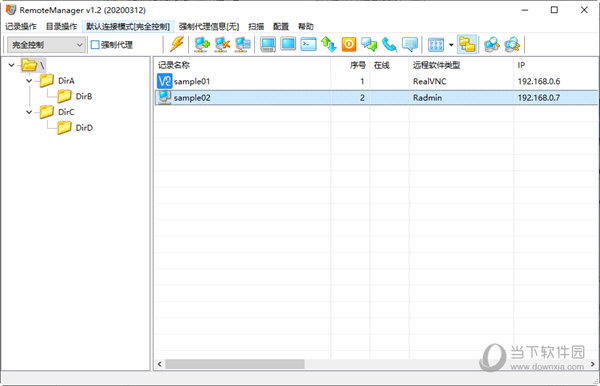The height and width of the screenshot is (386, 600).
Task: Click the DirD folder icon
Action: [64, 128]
